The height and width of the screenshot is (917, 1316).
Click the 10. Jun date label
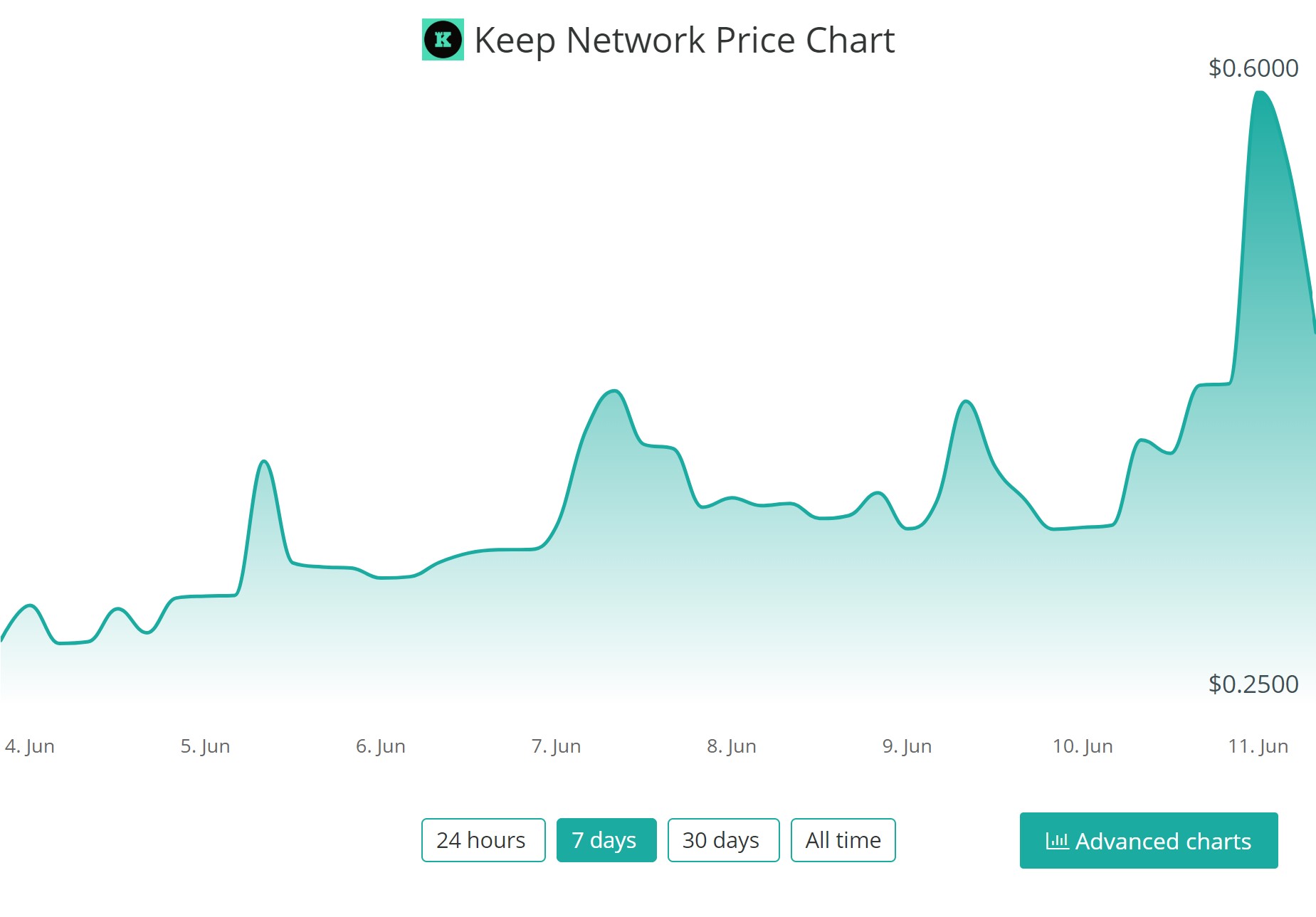point(1083,746)
